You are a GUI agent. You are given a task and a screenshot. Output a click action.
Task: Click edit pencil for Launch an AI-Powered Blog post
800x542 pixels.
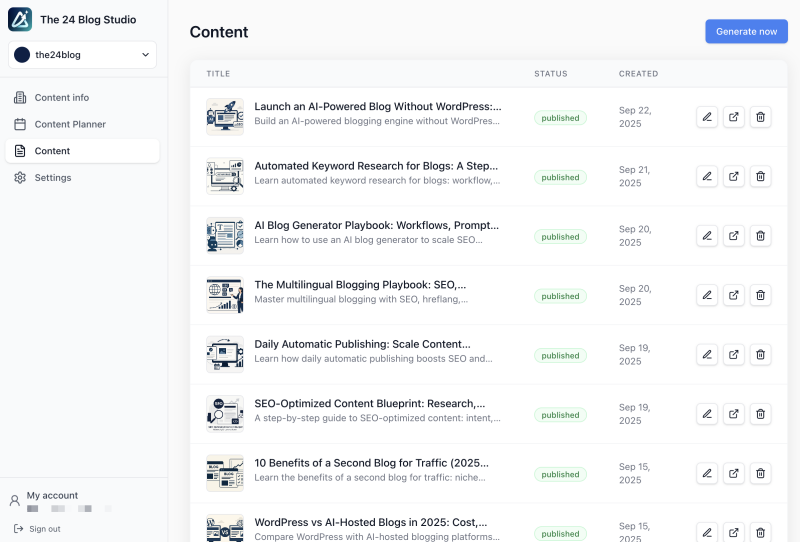707,117
